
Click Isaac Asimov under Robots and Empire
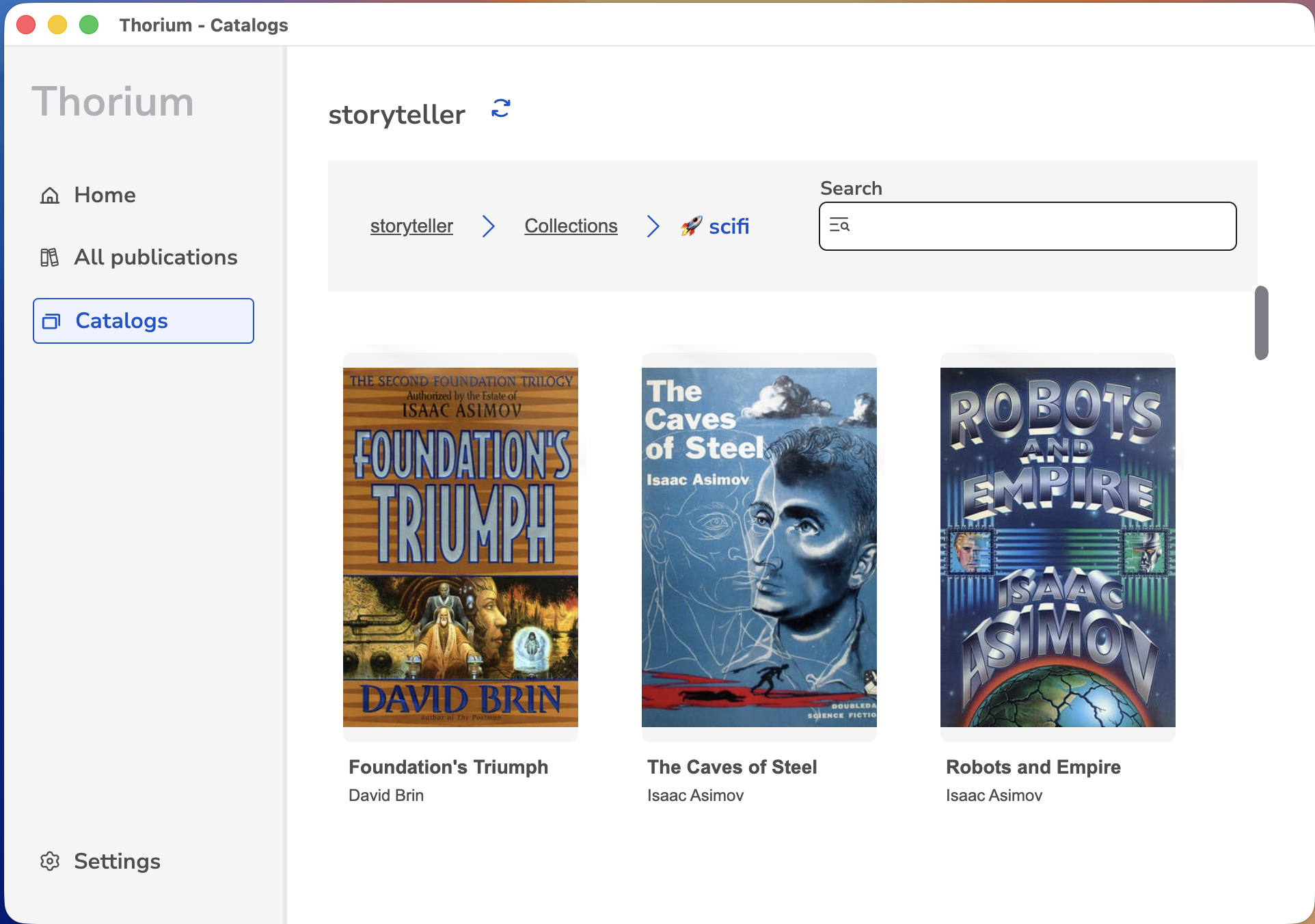[994, 796]
